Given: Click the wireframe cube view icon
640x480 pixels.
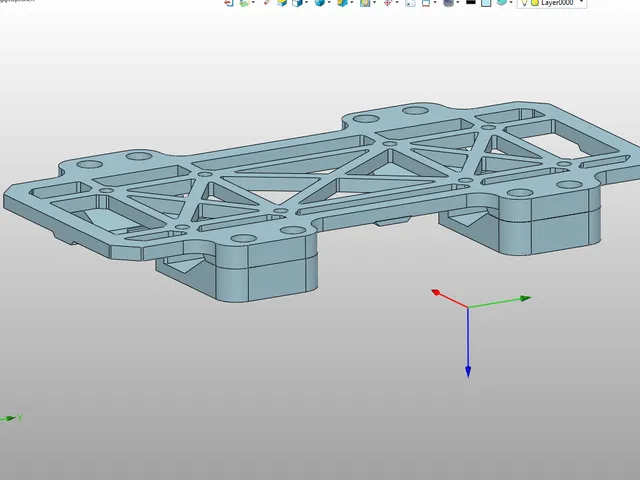Looking at the screenshot, I should pyautogui.click(x=298, y=3).
